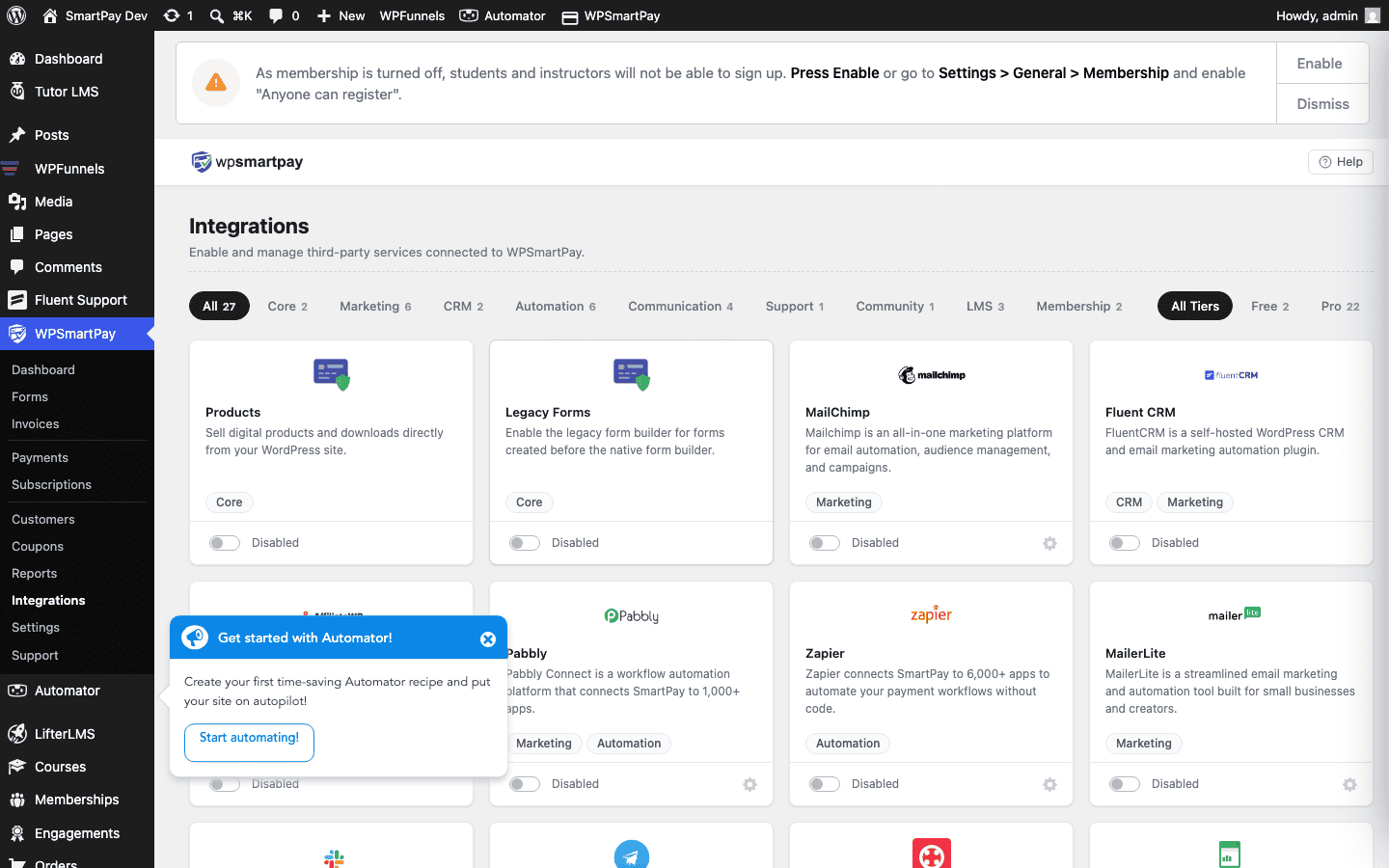Show Community integrations
This screenshot has width=1389, height=868.
[895, 306]
